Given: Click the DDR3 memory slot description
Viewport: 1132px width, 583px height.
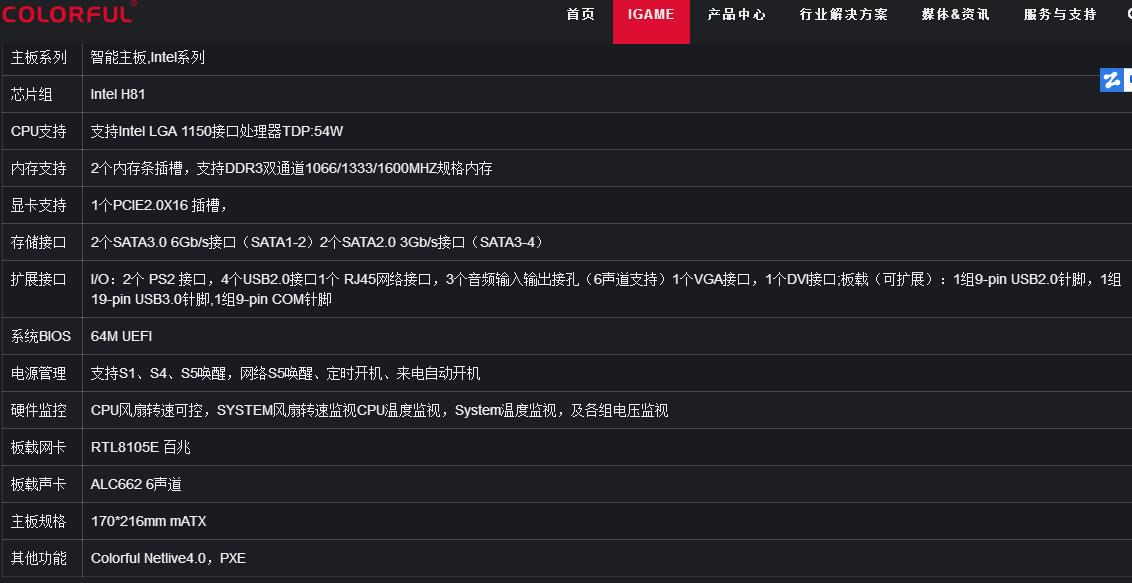Looking at the screenshot, I should point(292,168).
